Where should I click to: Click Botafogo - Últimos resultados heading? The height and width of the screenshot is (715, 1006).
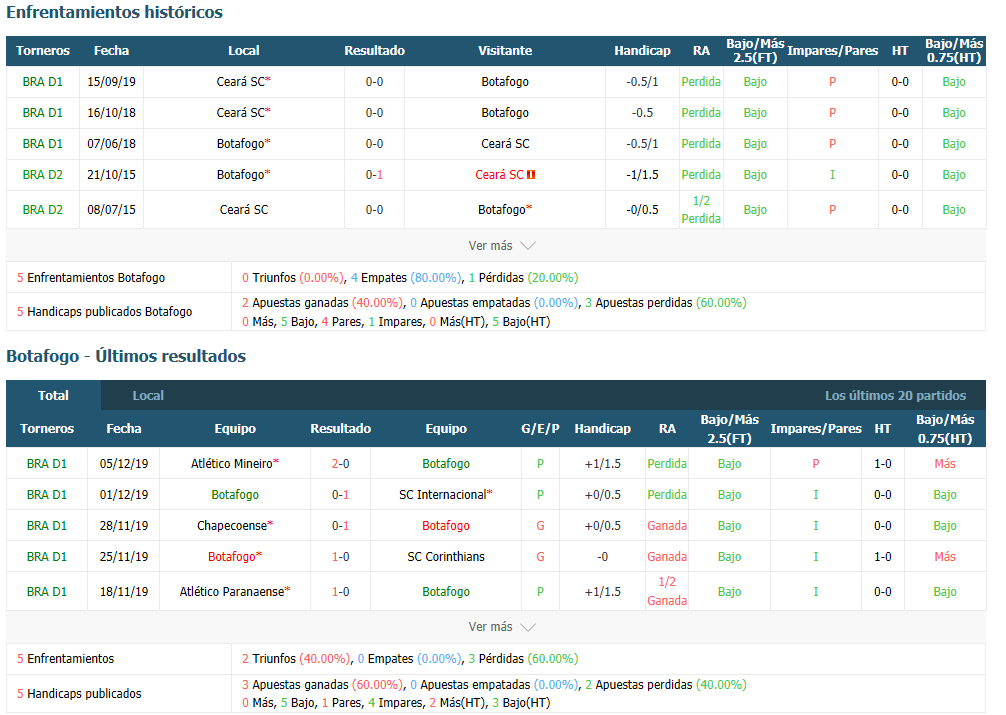tap(126, 356)
